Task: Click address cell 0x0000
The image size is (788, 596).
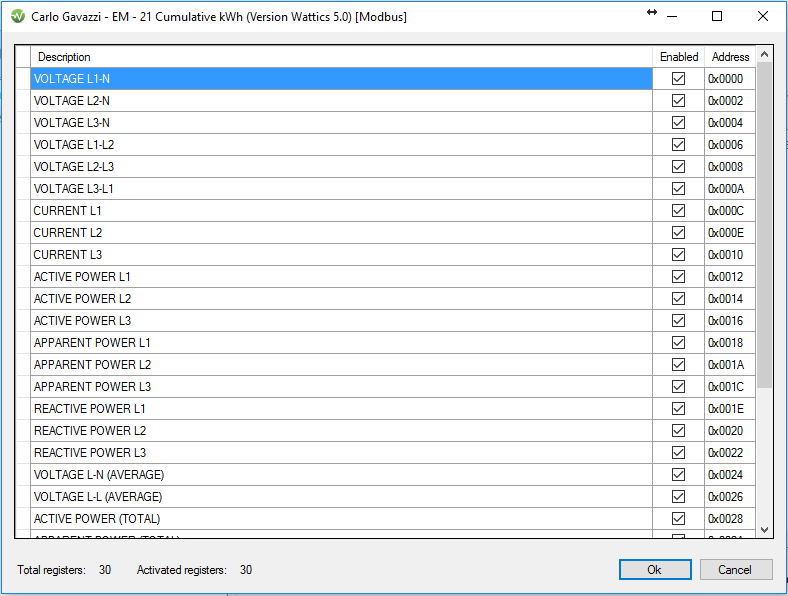Action: [730, 78]
